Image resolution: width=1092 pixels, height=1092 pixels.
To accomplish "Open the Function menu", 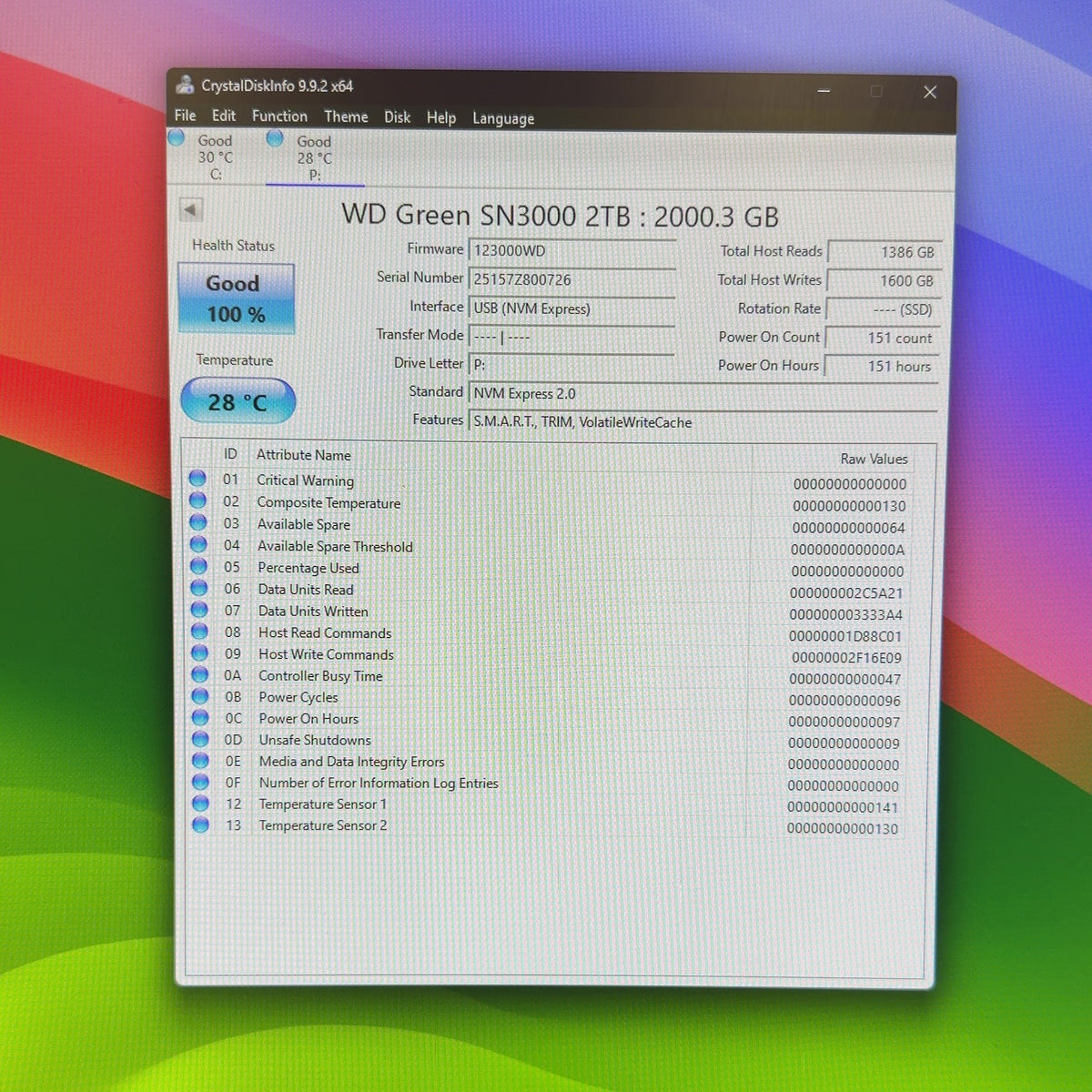I will (x=279, y=116).
